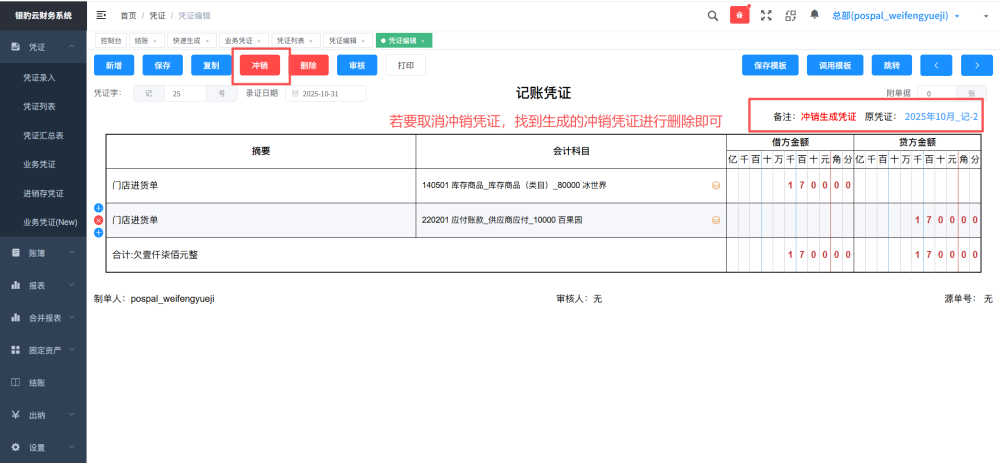Click the 设置 gear icon
Image resolution: width=1000 pixels, height=463 pixels.
[x=16, y=447]
